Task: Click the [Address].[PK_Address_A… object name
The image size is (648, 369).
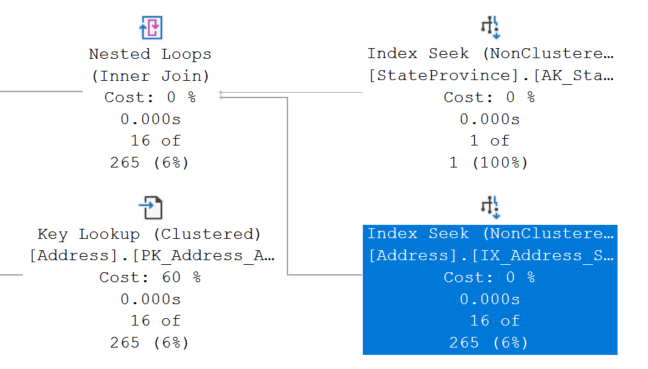Action: (152, 256)
